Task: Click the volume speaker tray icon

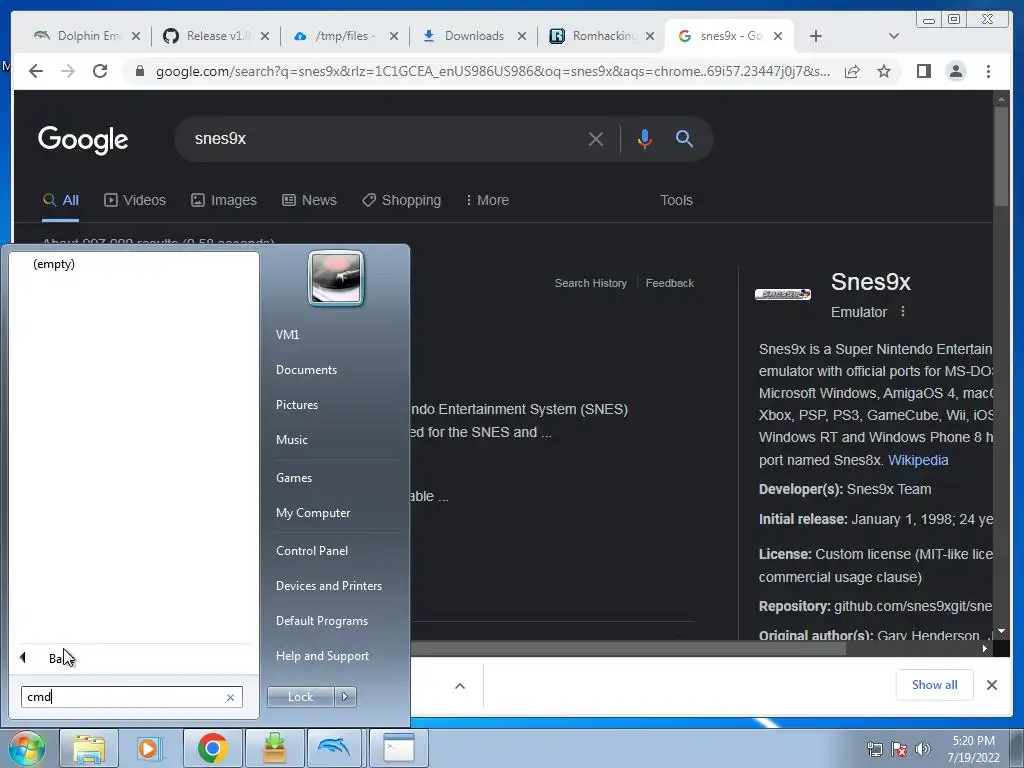Action: pos(923,749)
